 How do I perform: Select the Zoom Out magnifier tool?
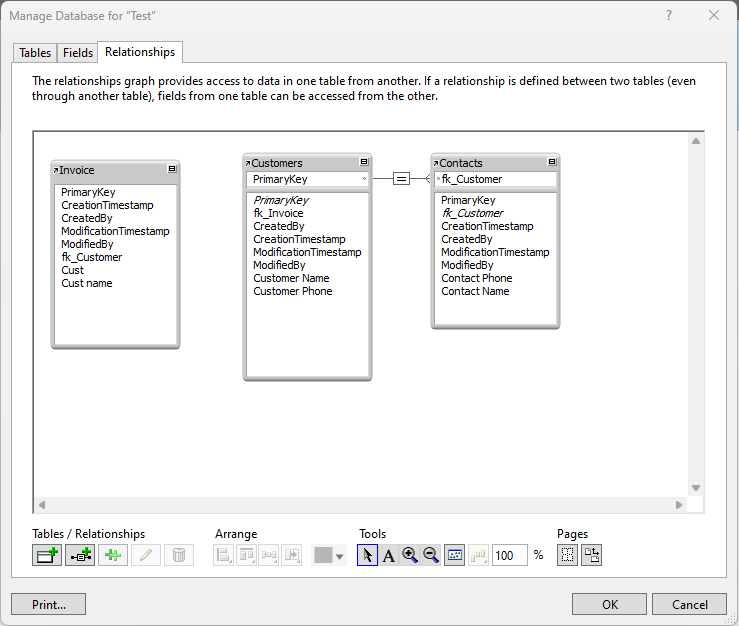[432, 555]
